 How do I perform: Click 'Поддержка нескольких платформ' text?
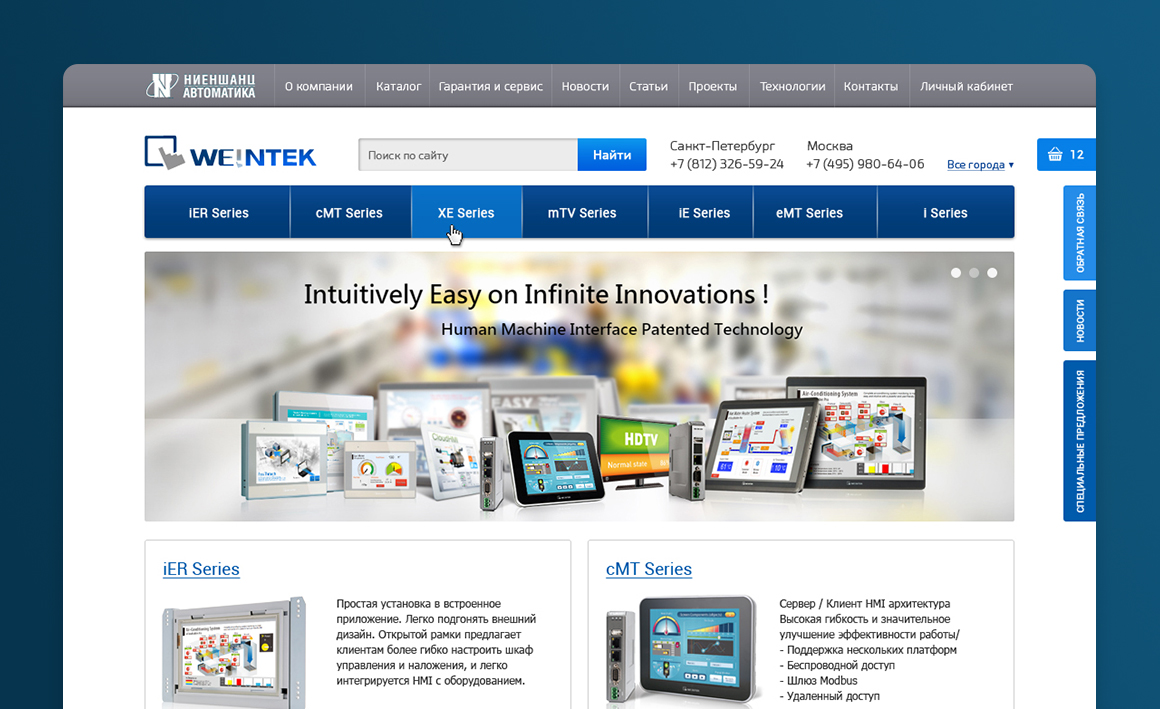point(868,650)
